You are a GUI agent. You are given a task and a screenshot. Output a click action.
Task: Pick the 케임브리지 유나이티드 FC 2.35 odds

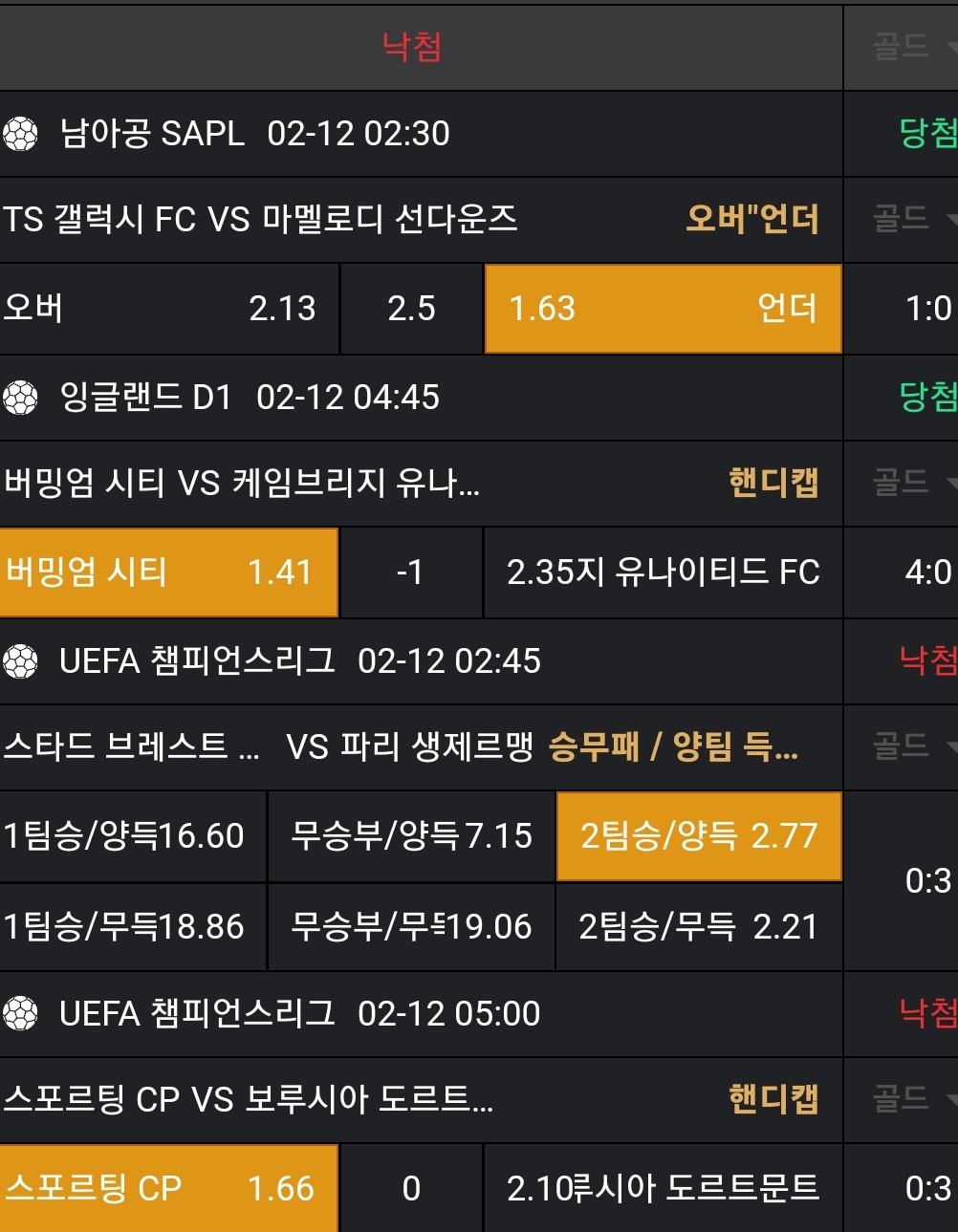click(663, 573)
